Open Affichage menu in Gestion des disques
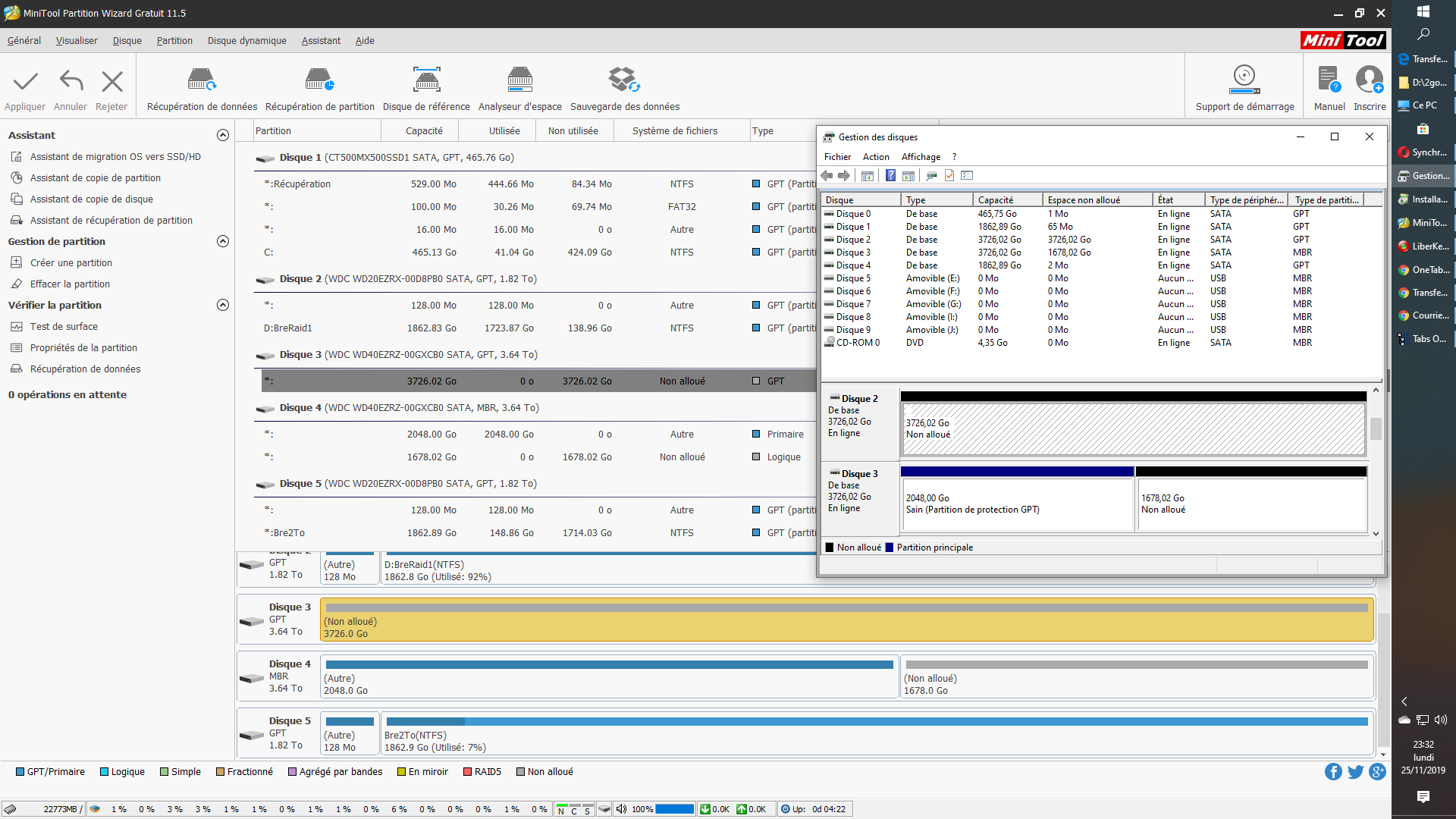Screen dimensions: 1456x819 pos(921,157)
